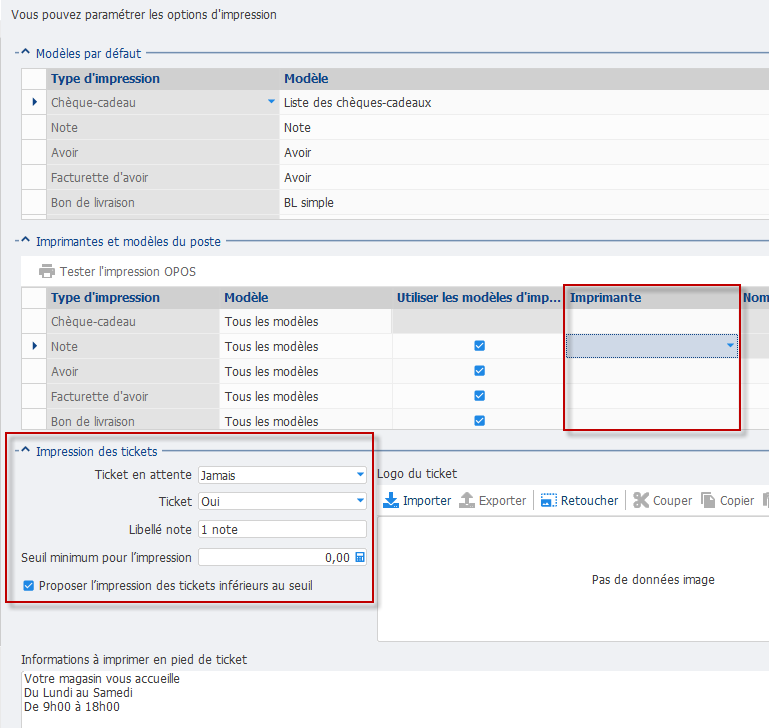Click the Modèle column header in printers table

pos(306,298)
